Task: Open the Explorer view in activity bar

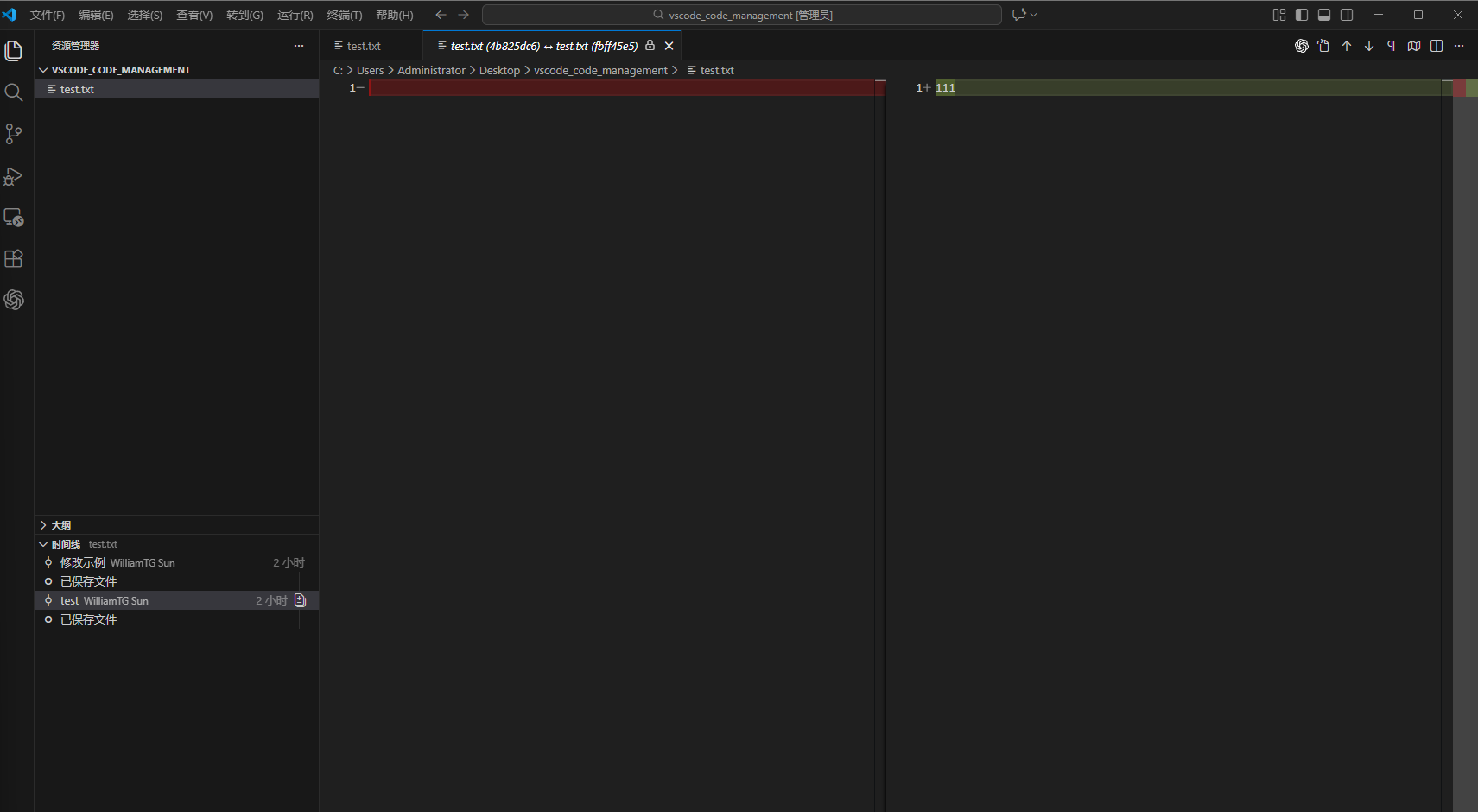Action: coord(14,51)
